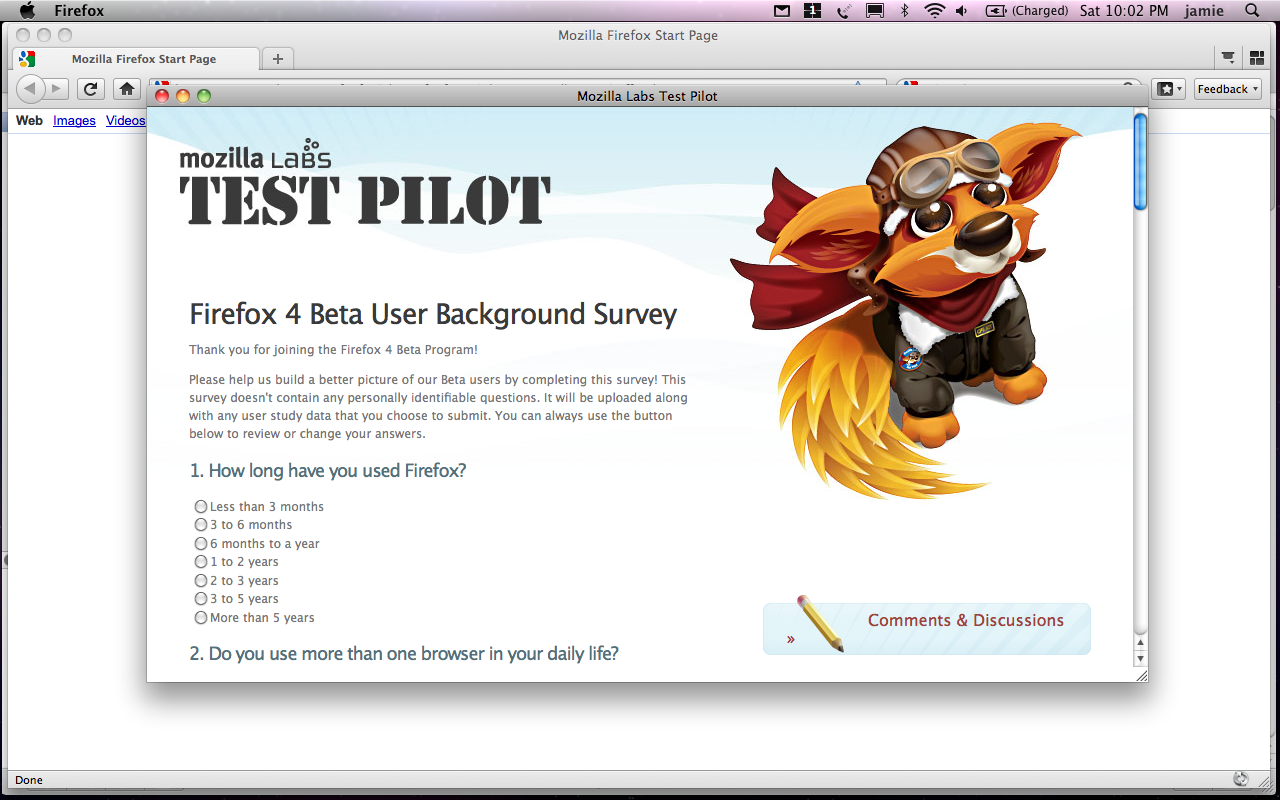Click the "2. Do you use more than one browser" question

404,654
